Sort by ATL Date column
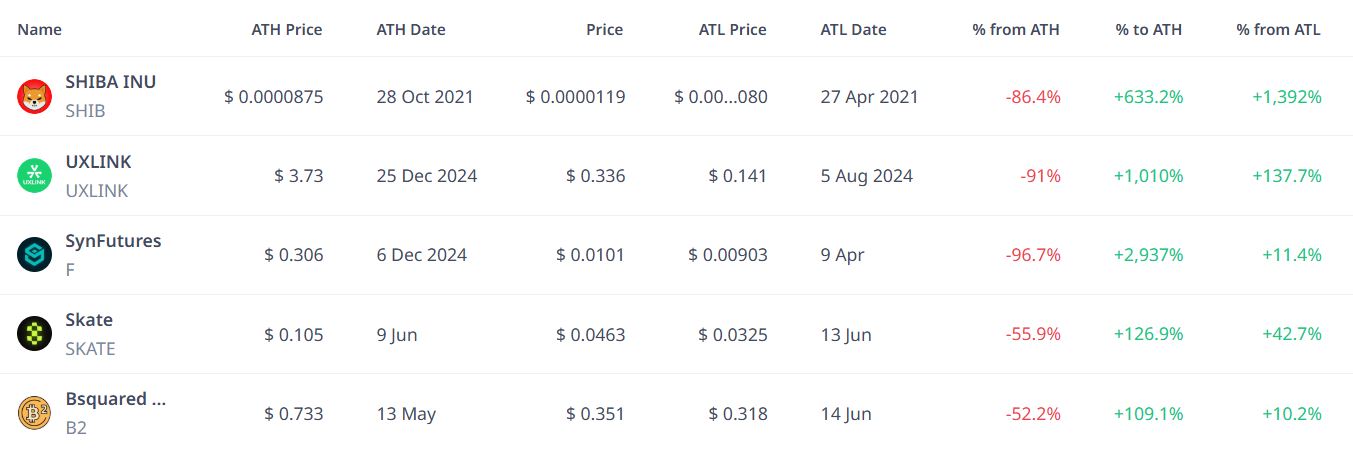 point(854,30)
